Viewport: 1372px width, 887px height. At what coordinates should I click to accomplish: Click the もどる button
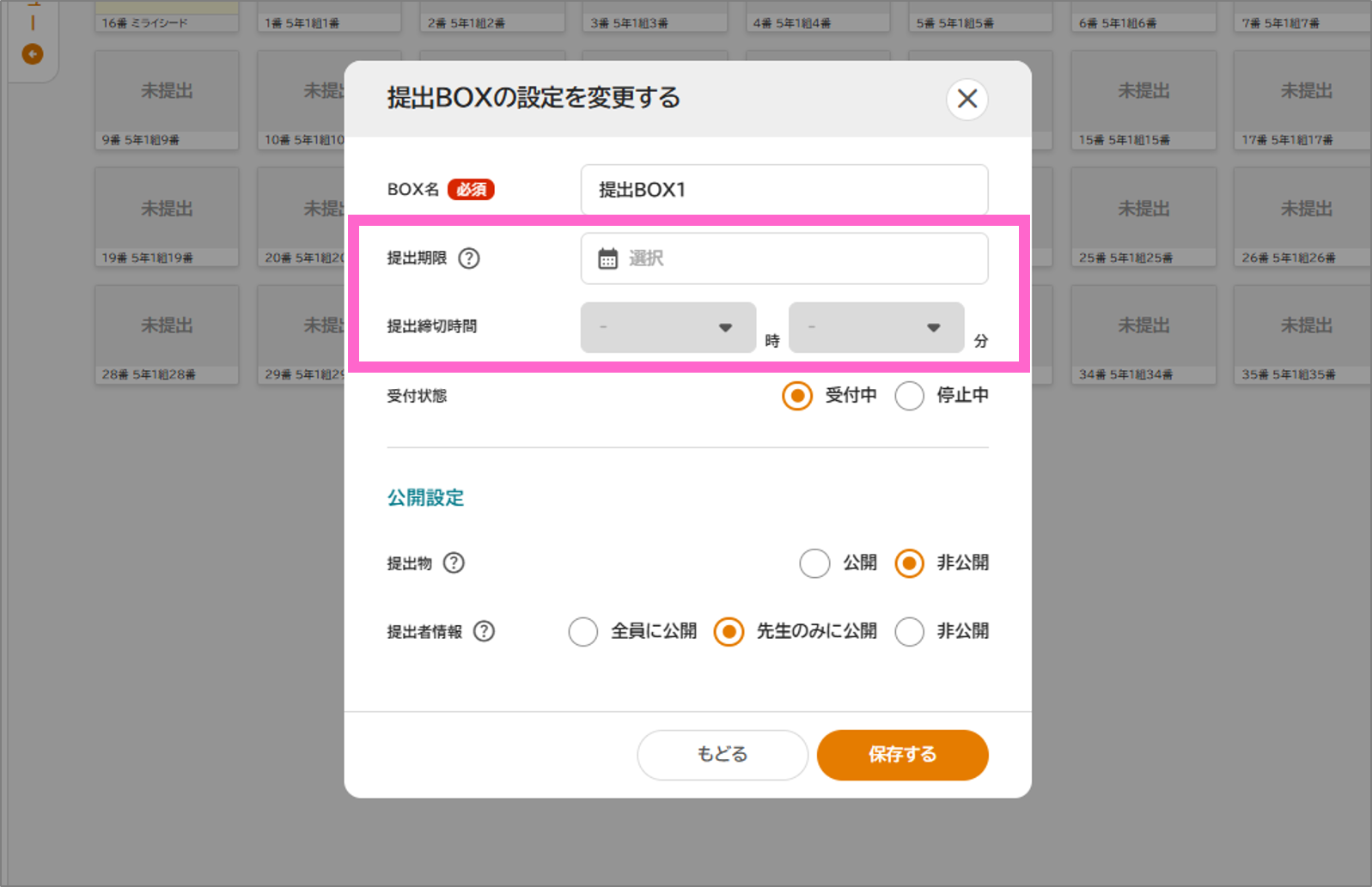tap(722, 755)
